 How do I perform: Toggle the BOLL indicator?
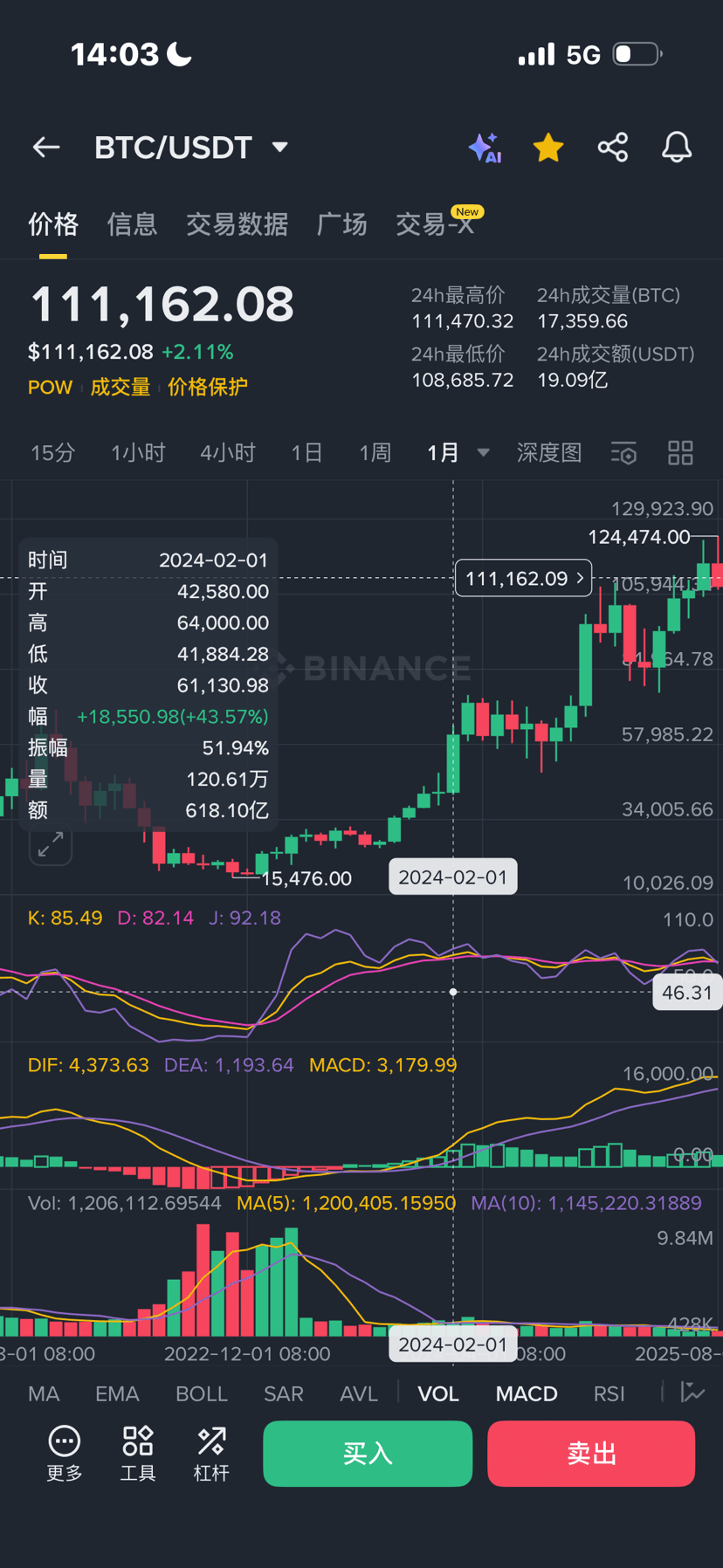tap(202, 1393)
